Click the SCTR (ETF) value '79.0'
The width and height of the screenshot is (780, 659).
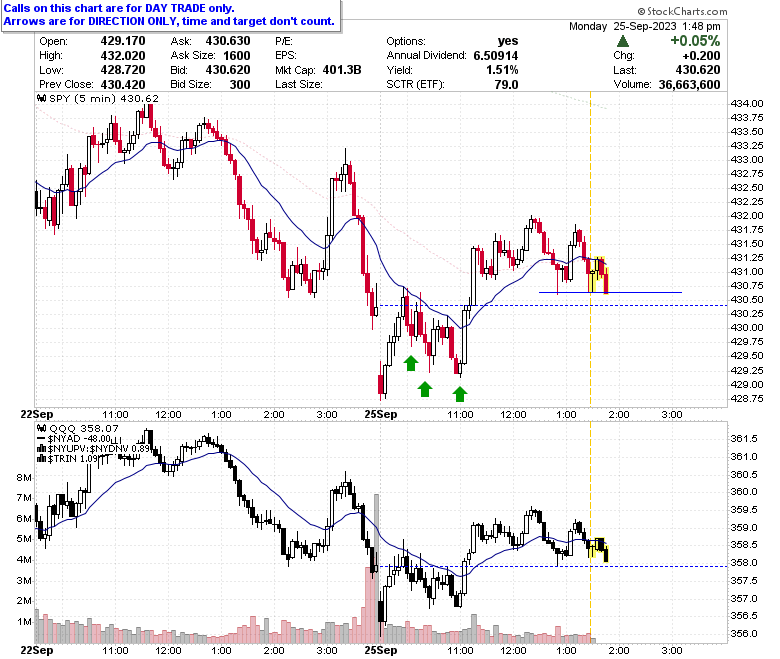click(506, 85)
